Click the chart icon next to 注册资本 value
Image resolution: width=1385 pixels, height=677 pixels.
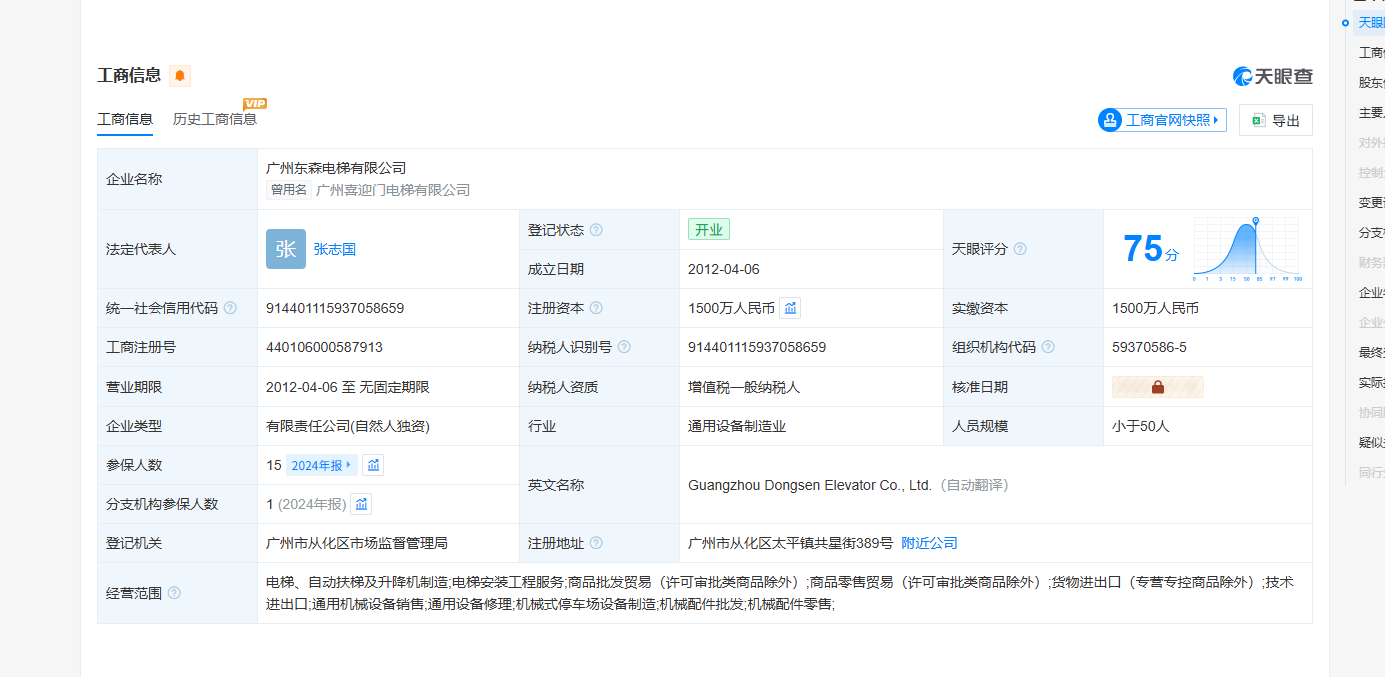[x=790, y=308]
